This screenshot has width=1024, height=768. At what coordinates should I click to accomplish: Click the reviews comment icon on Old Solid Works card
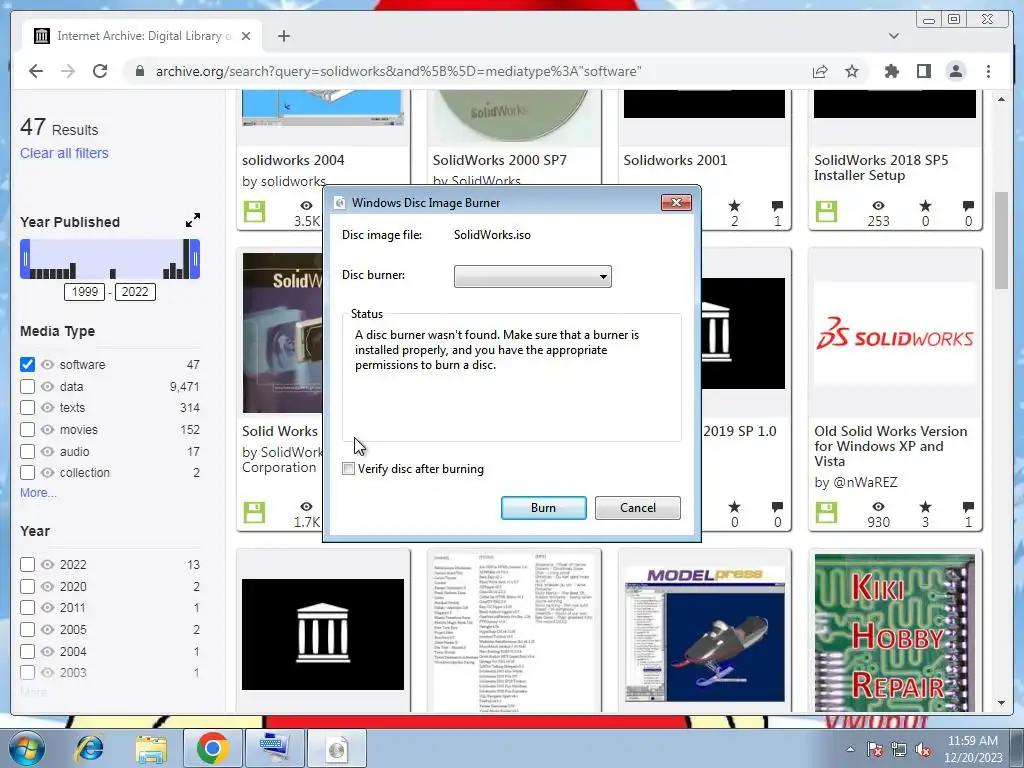click(968, 507)
